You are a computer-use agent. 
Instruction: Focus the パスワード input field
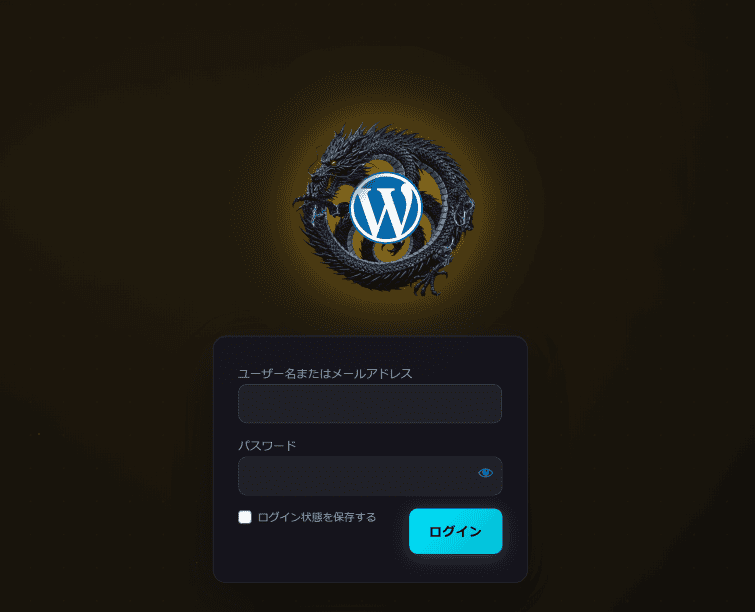[370, 476]
